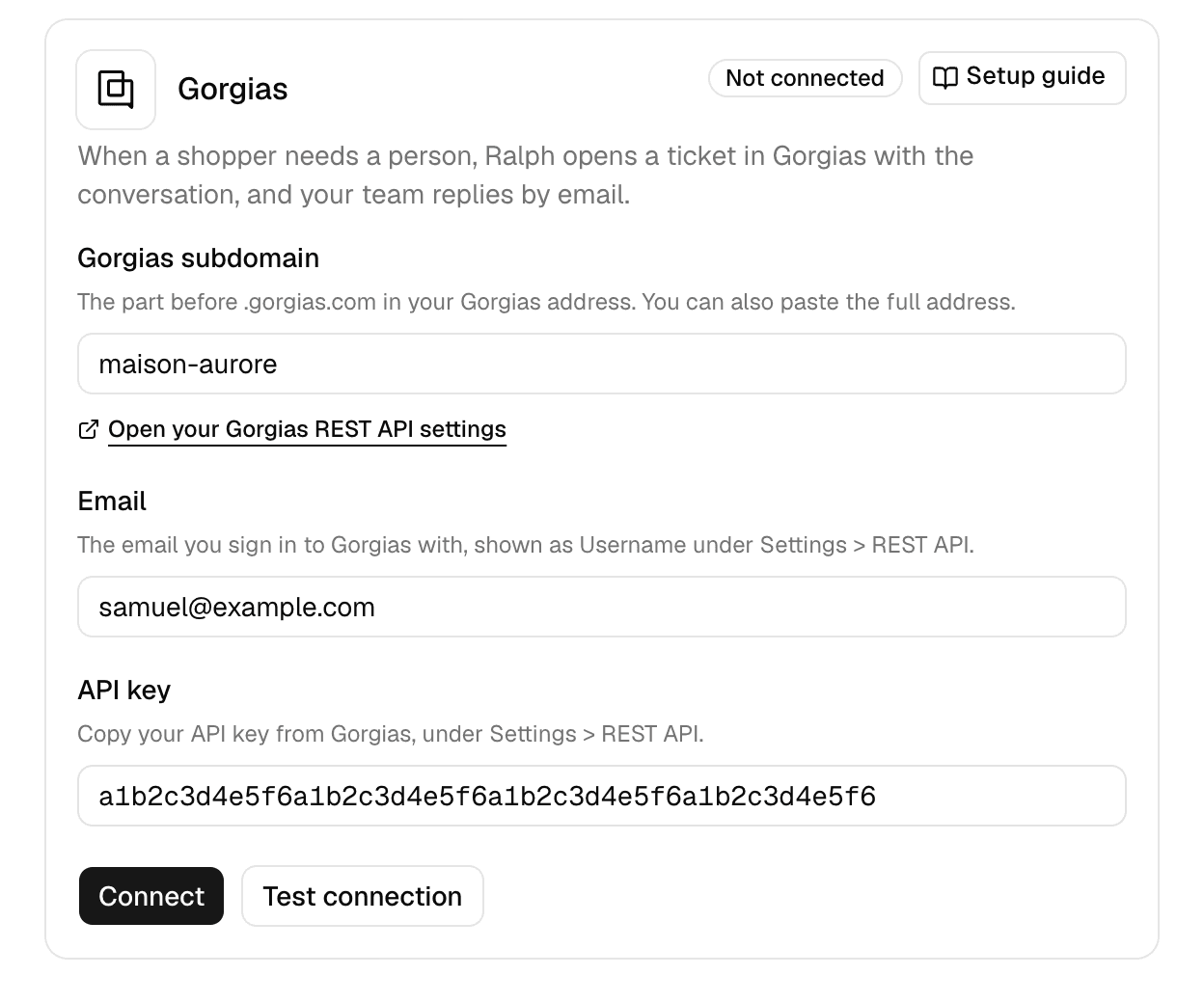Click the API key label

tap(124, 691)
